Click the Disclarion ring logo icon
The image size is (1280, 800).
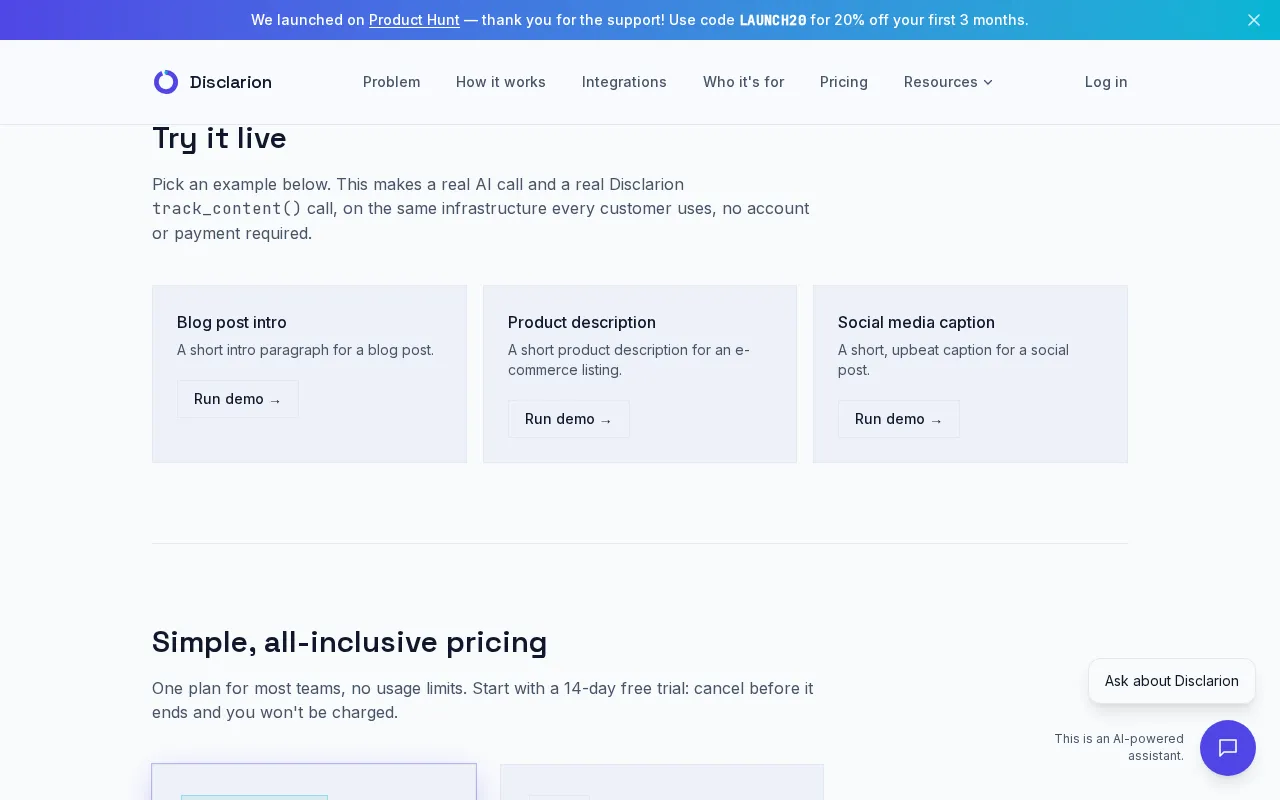click(x=166, y=82)
